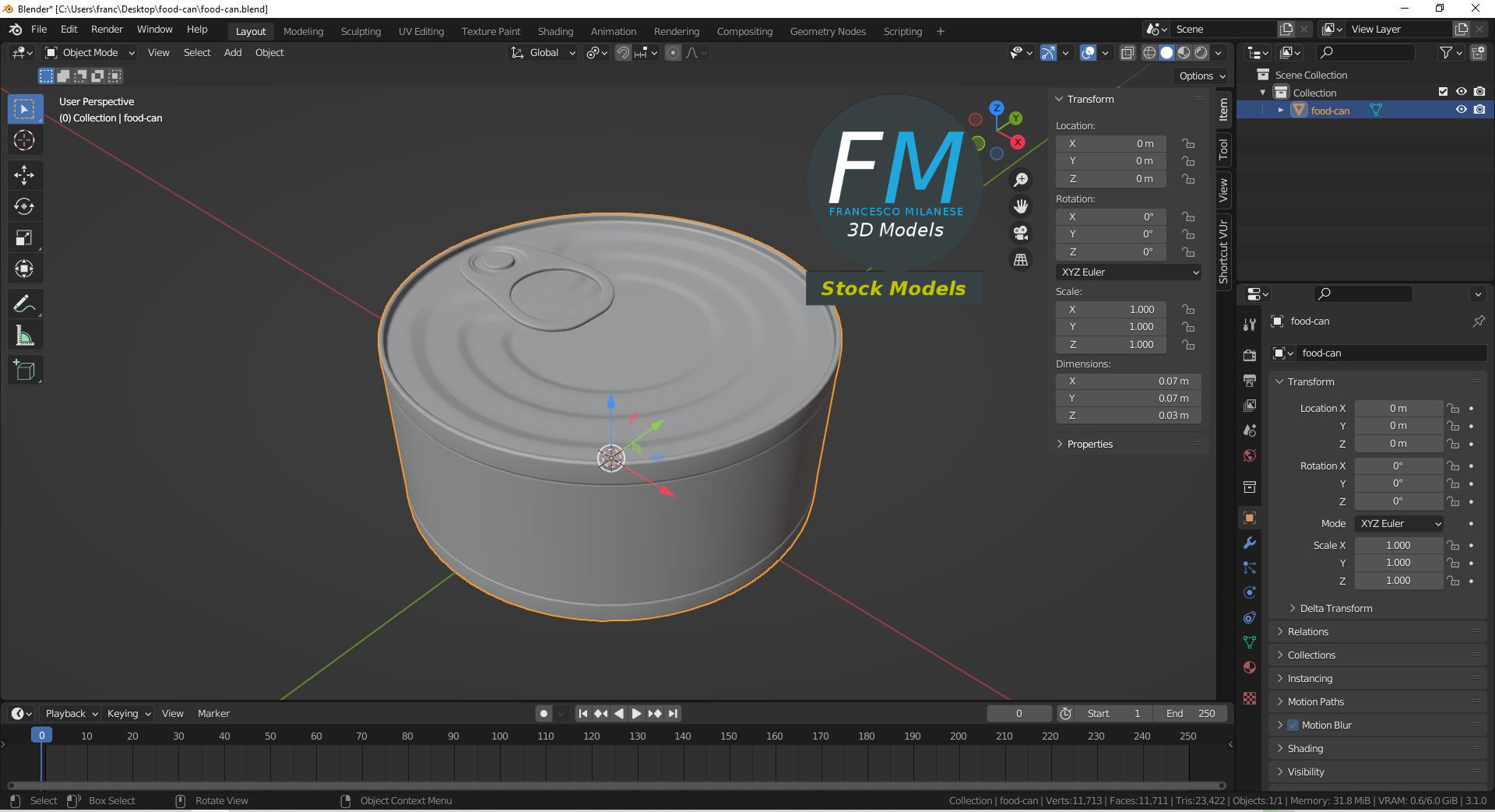Open the File menu
The width and height of the screenshot is (1495, 812).
39,30
